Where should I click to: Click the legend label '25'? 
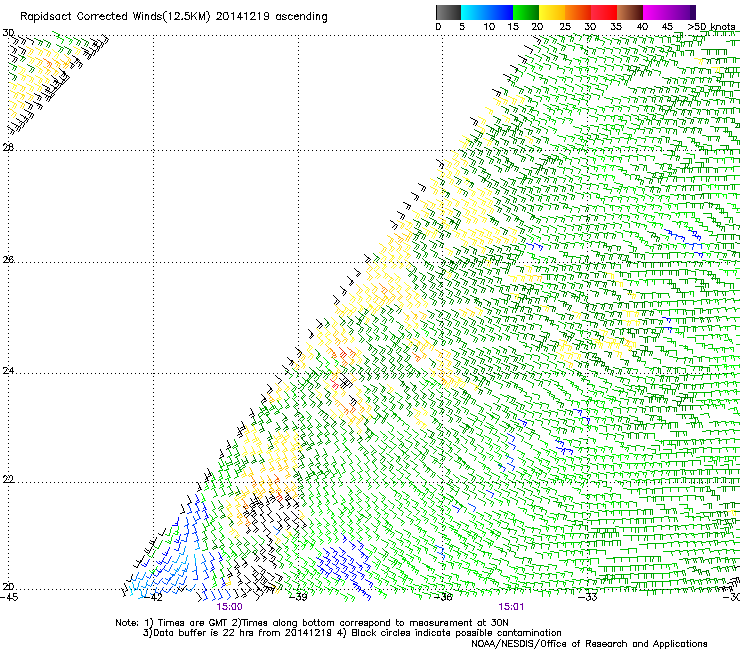tap(565, 27)
